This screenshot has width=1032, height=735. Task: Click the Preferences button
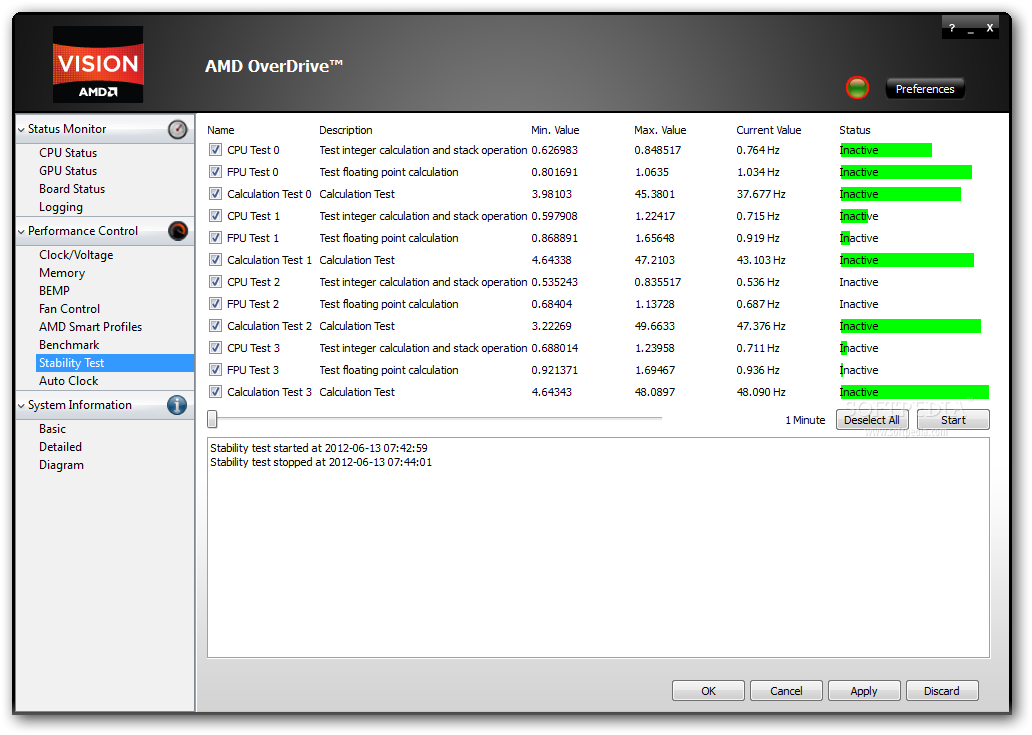[925, 89]
